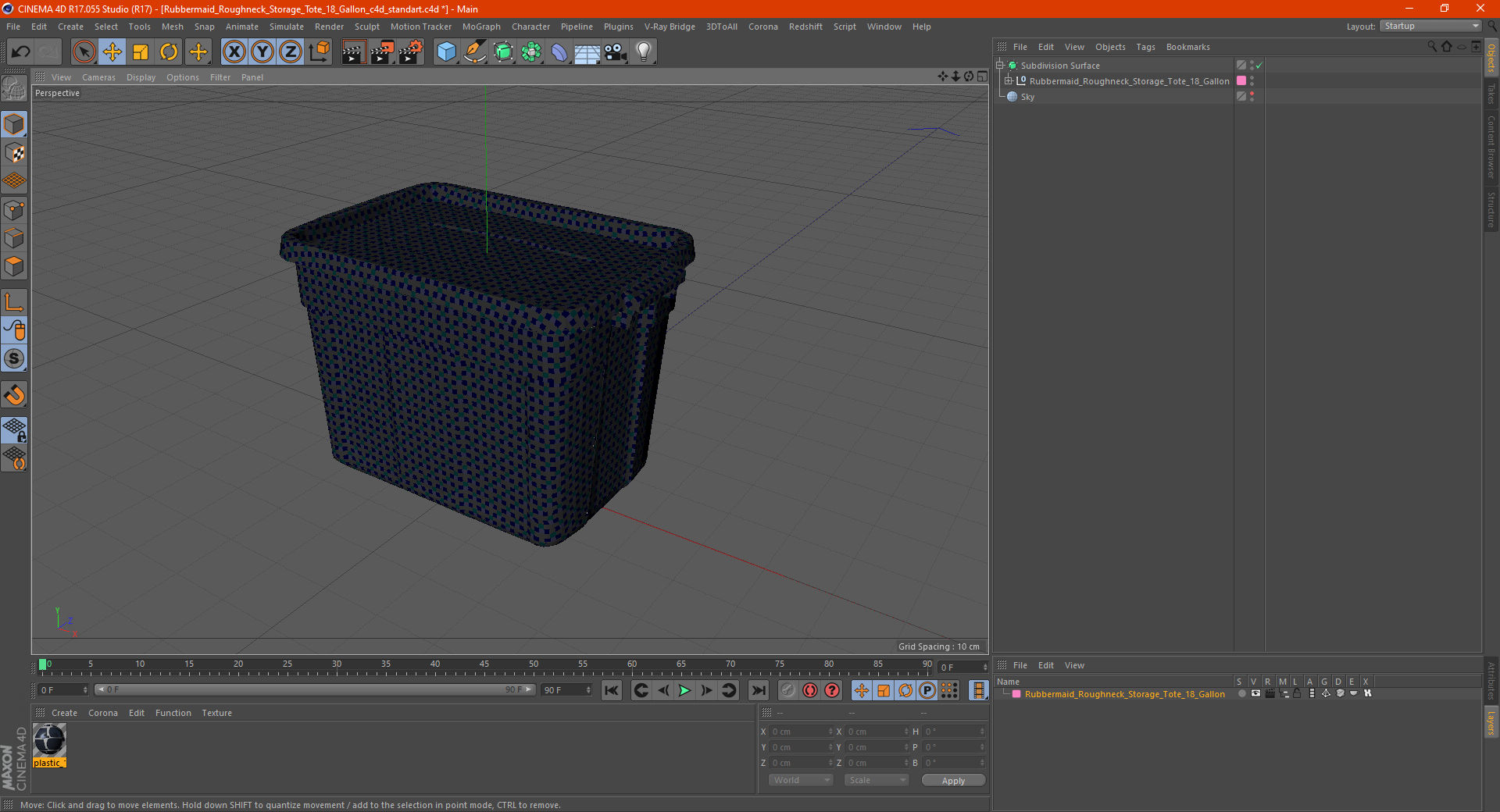1500x812 pixels.
Task: Click the timeline range slider bar
Action: [315, 689]
